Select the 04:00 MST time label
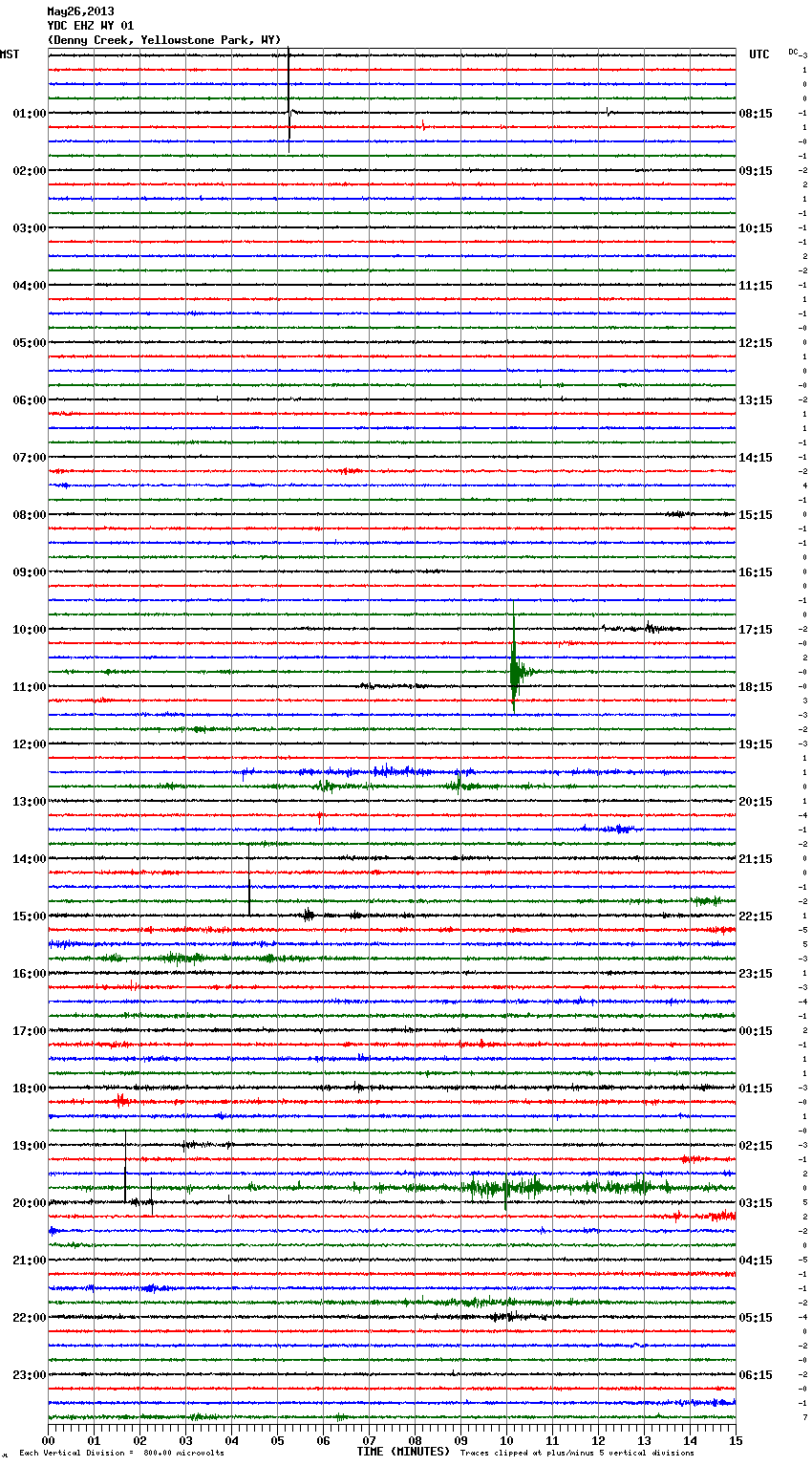Screen dimensions: 812x1466 (x=29, y=286)
